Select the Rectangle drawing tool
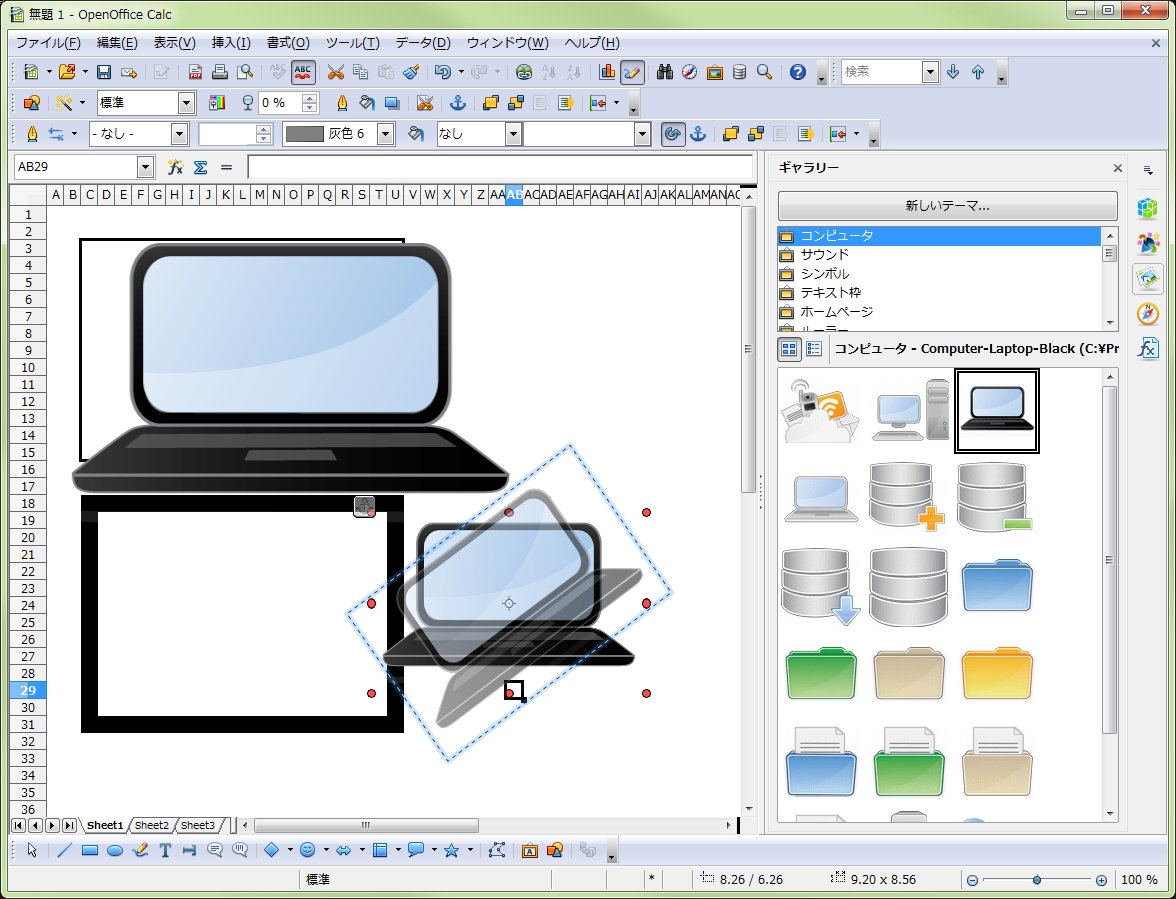Viewport: 1176px width, 899px height. [x=90, y=850]
